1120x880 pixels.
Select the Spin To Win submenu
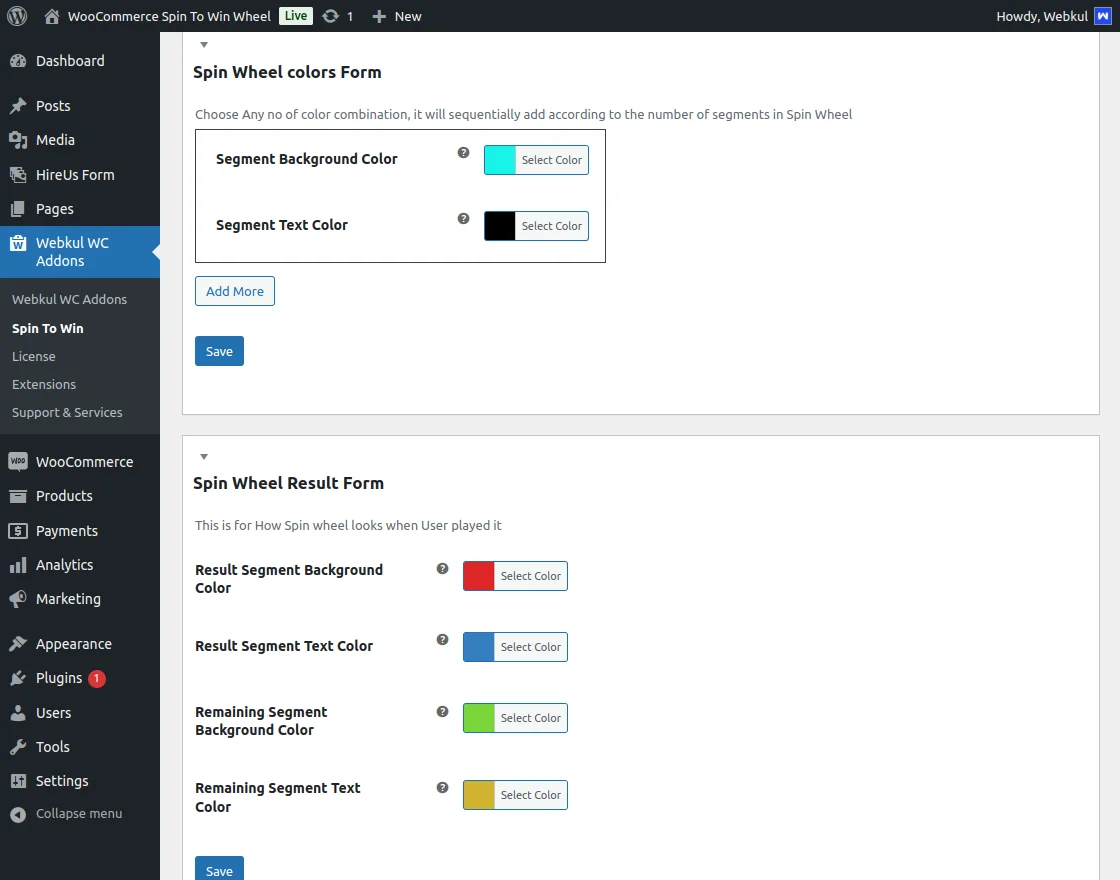[48, 328]
